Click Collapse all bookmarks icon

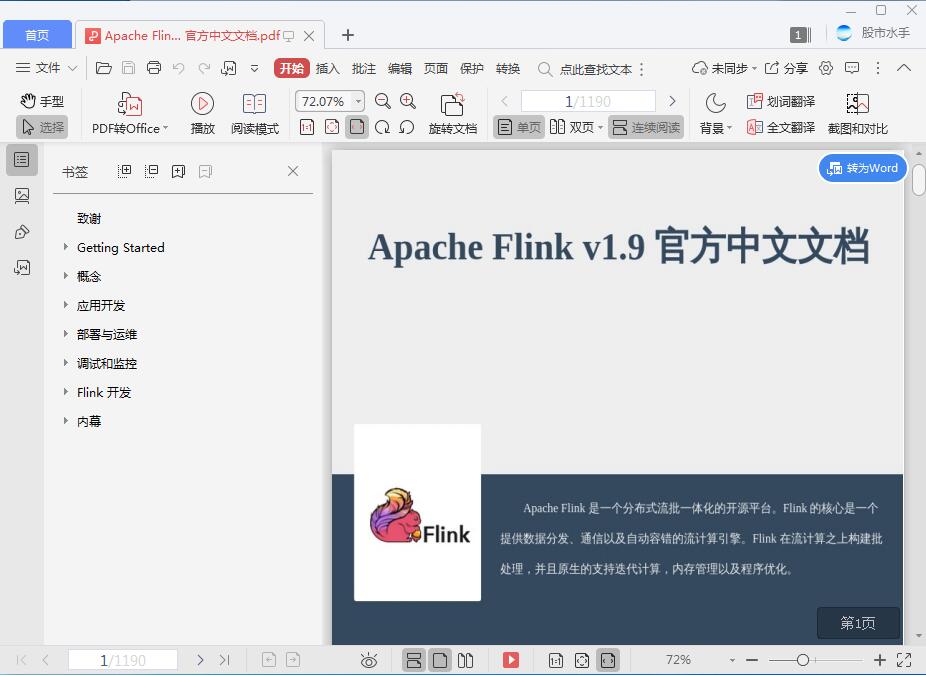tap(151, 171)
